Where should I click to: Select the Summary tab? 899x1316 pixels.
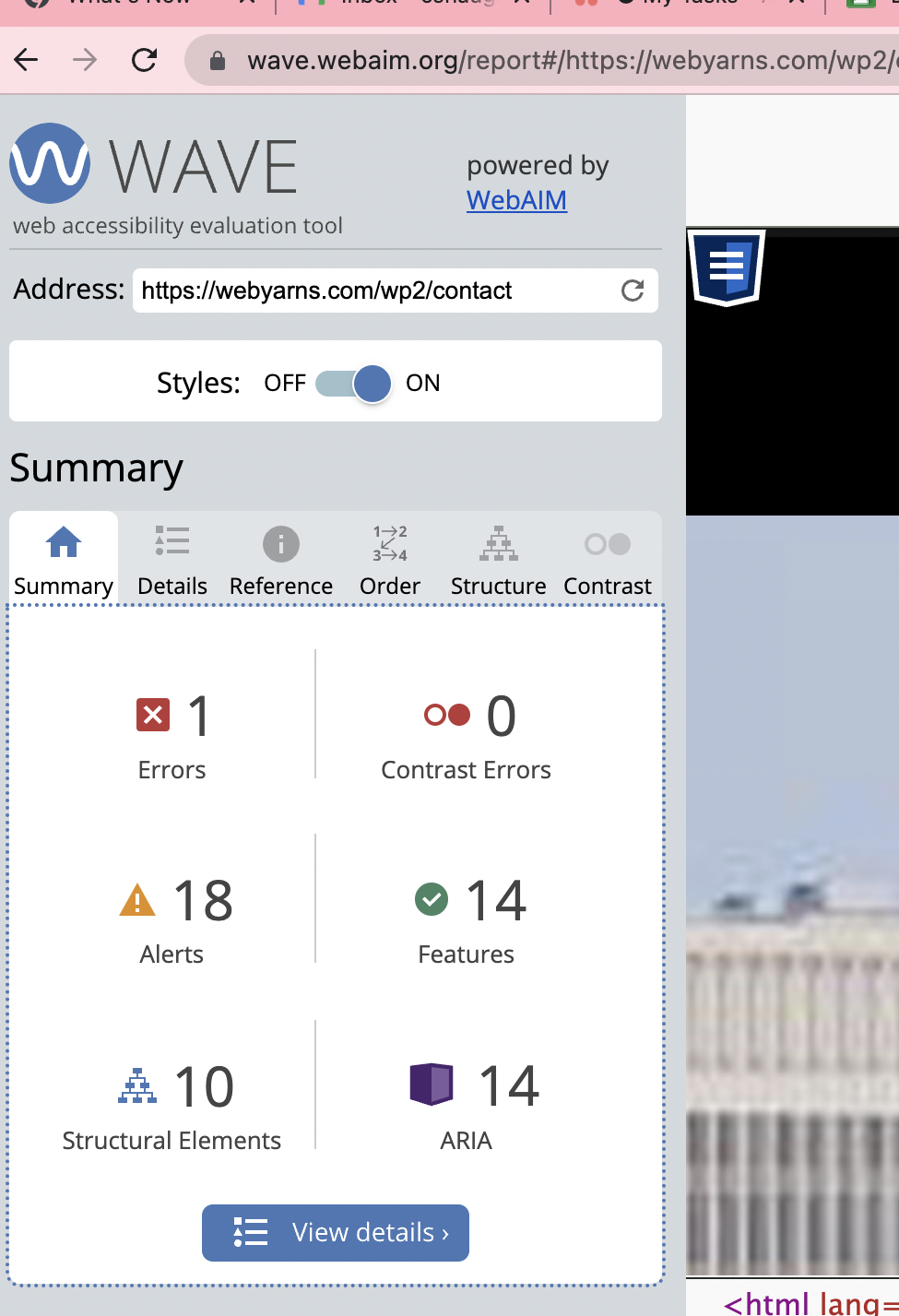coord(64,558)
